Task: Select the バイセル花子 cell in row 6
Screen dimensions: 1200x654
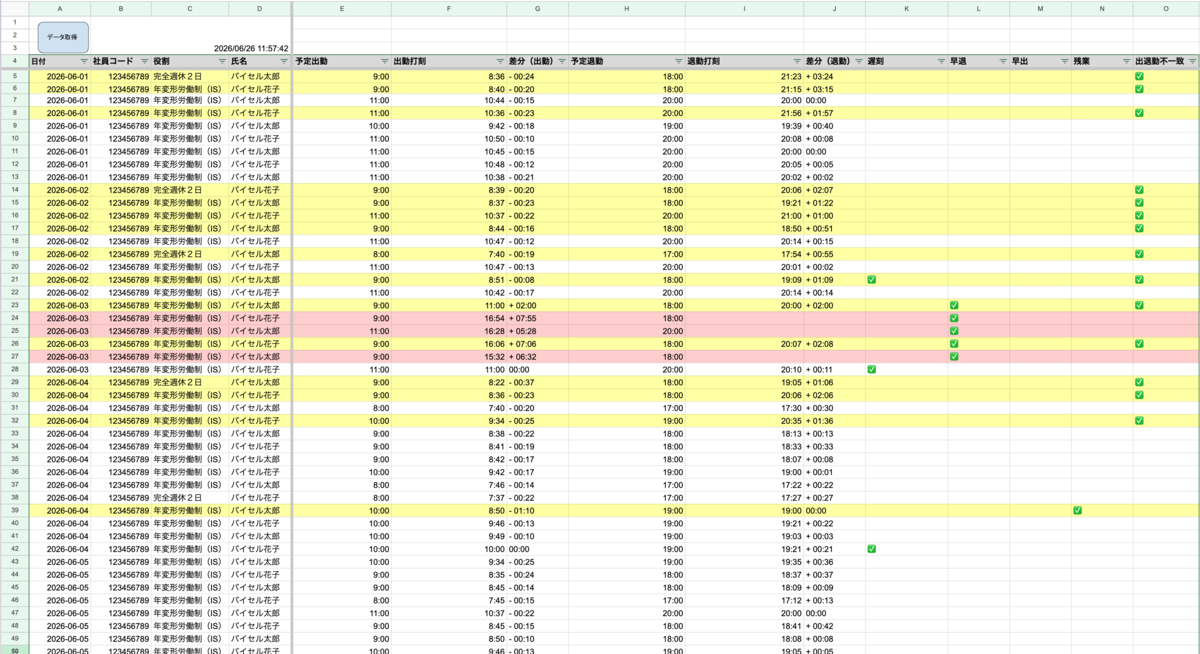Action: tap(260, 88)
